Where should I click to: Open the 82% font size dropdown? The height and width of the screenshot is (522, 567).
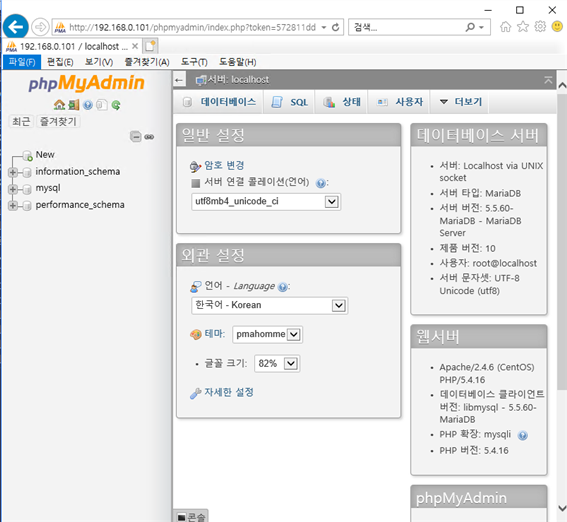(x=277, y=363)
